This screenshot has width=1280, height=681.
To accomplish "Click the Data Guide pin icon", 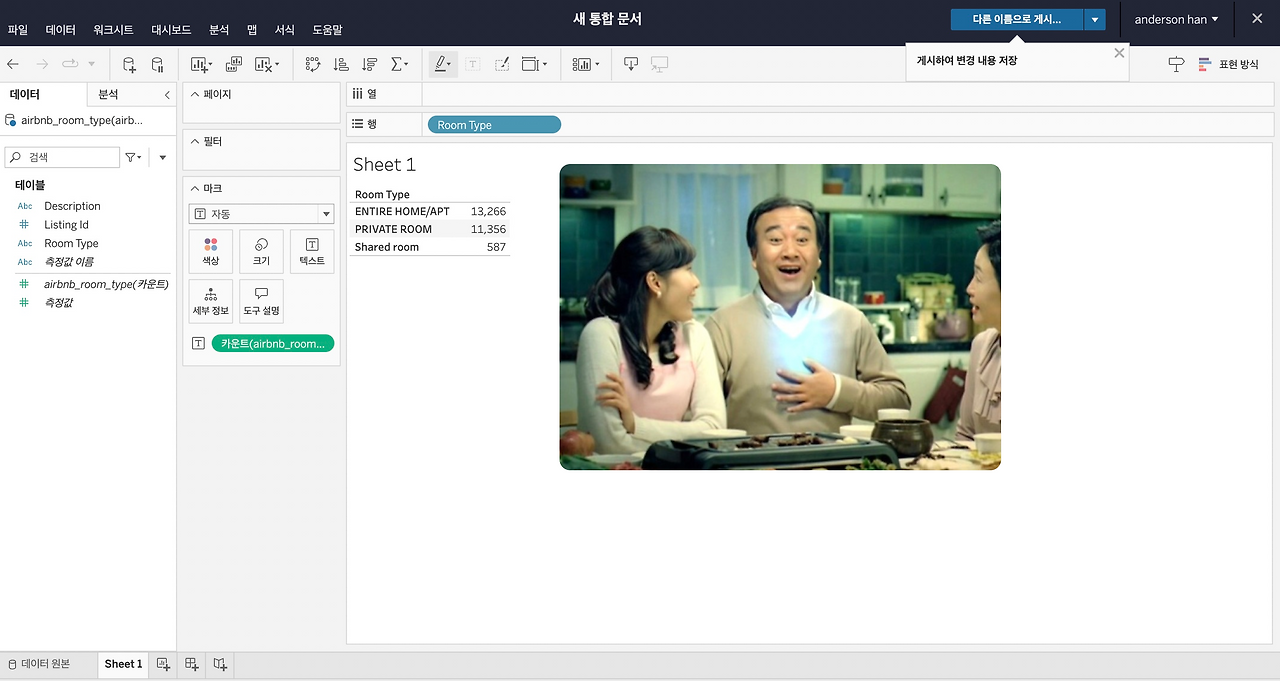I will 1176,64.
